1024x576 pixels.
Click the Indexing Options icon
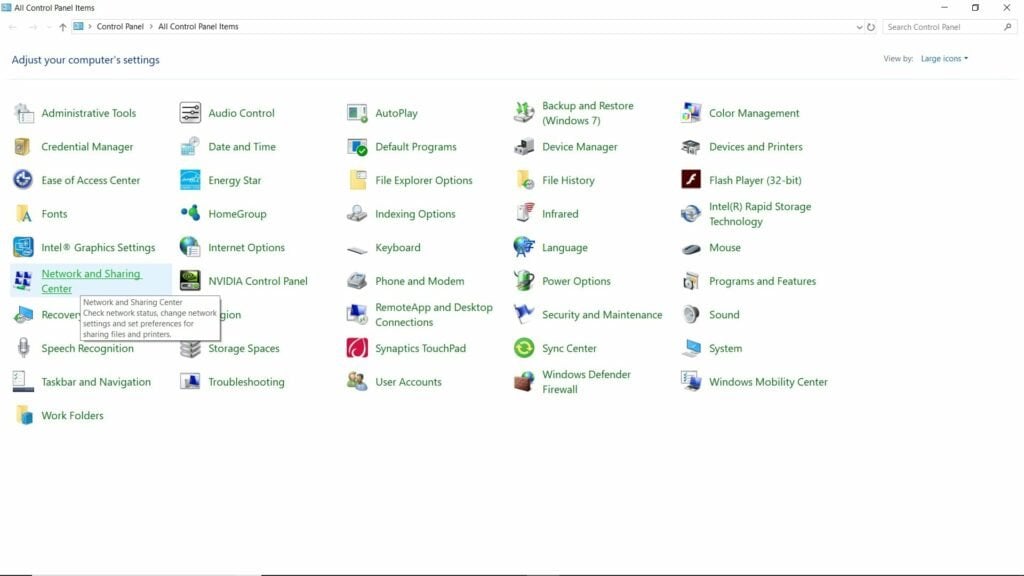357,214
